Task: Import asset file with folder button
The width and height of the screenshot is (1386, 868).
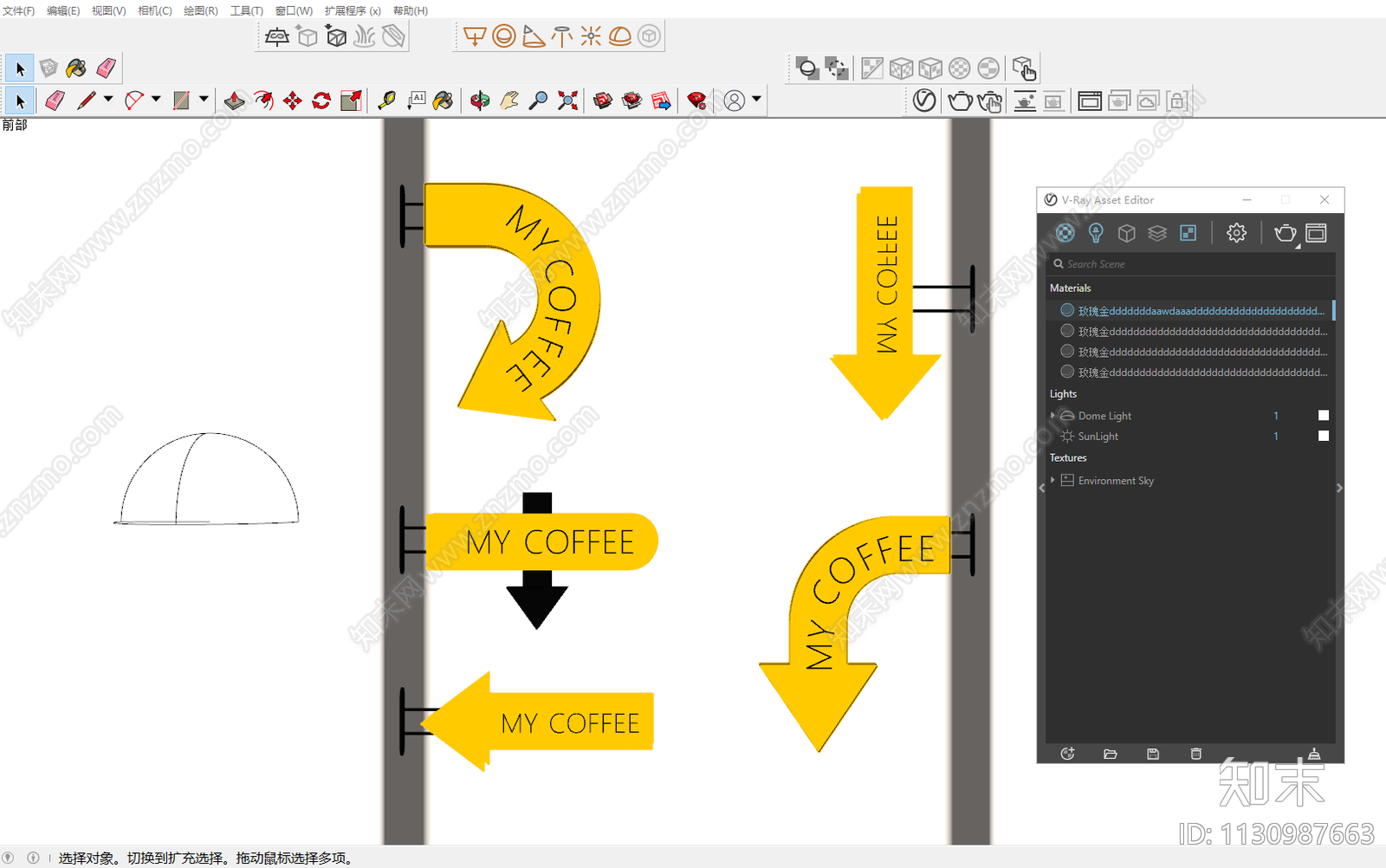Action: coord(1111,754)
